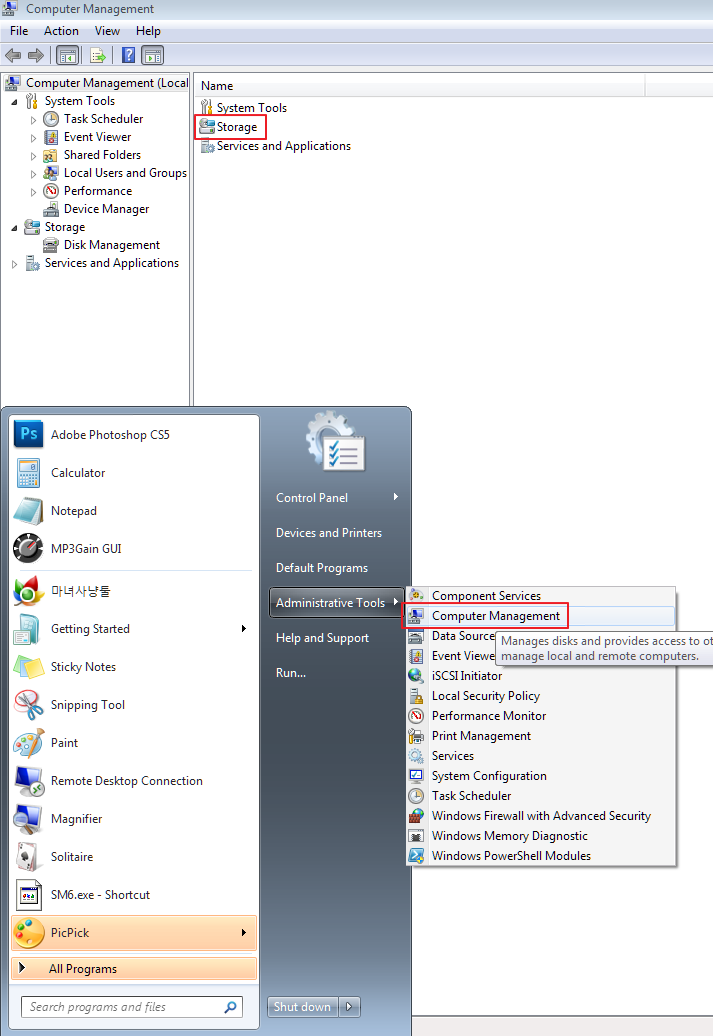Select Services and Applications in right pane
Viewport: 713px width, 1036px height.
click(x=283, y=146)
